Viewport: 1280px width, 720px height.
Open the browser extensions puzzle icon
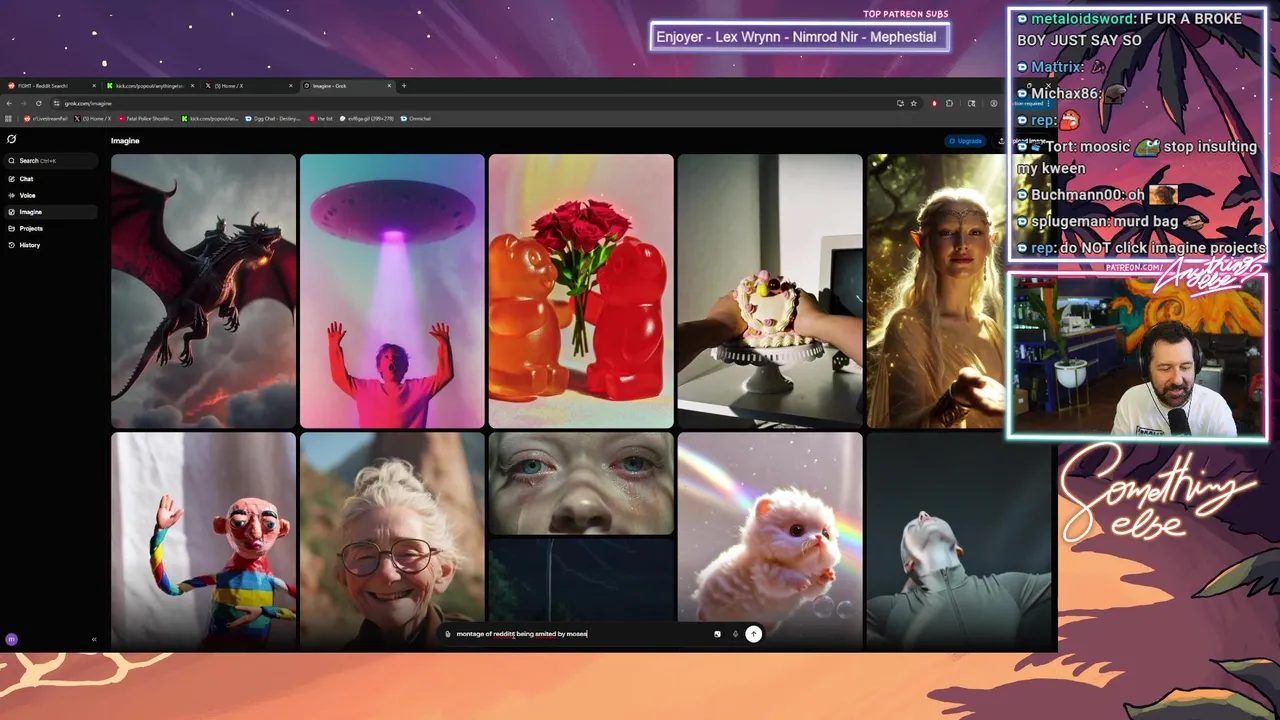[949, 103]
